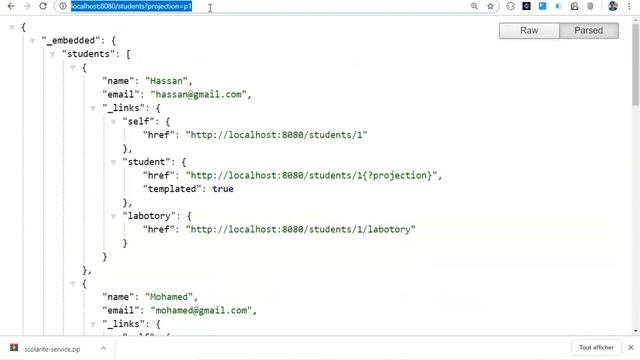Open the extensions puzzle icon
The image size is (640, 360).
click(574, 6)
